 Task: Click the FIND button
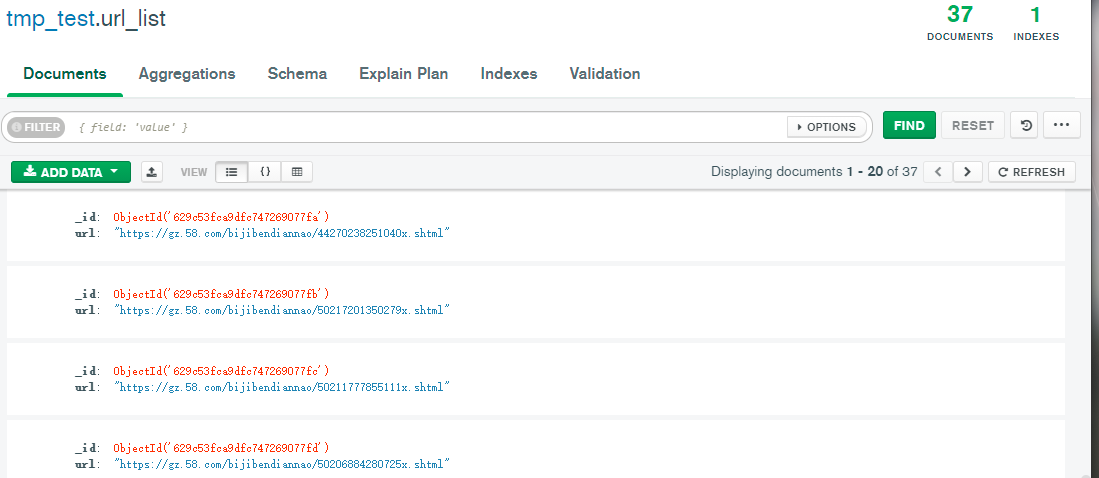pyautogui.click(x=909, y=125)
